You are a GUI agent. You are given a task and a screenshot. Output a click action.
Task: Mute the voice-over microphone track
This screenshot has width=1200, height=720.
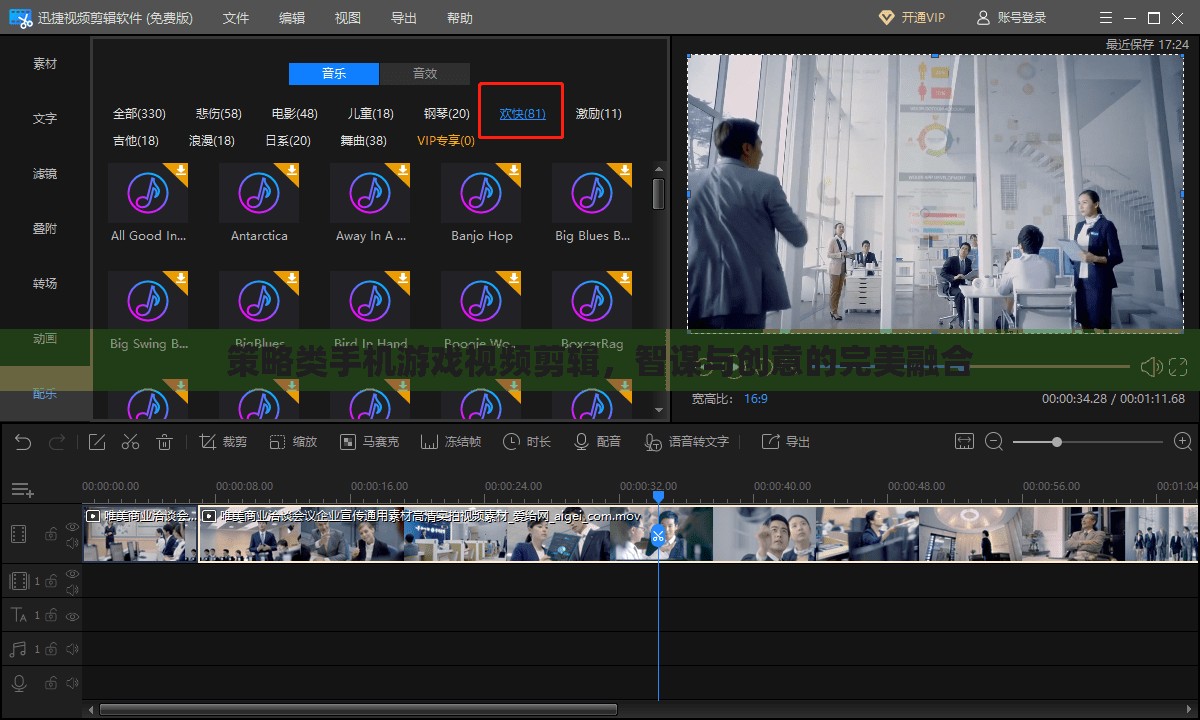(72, 683)
